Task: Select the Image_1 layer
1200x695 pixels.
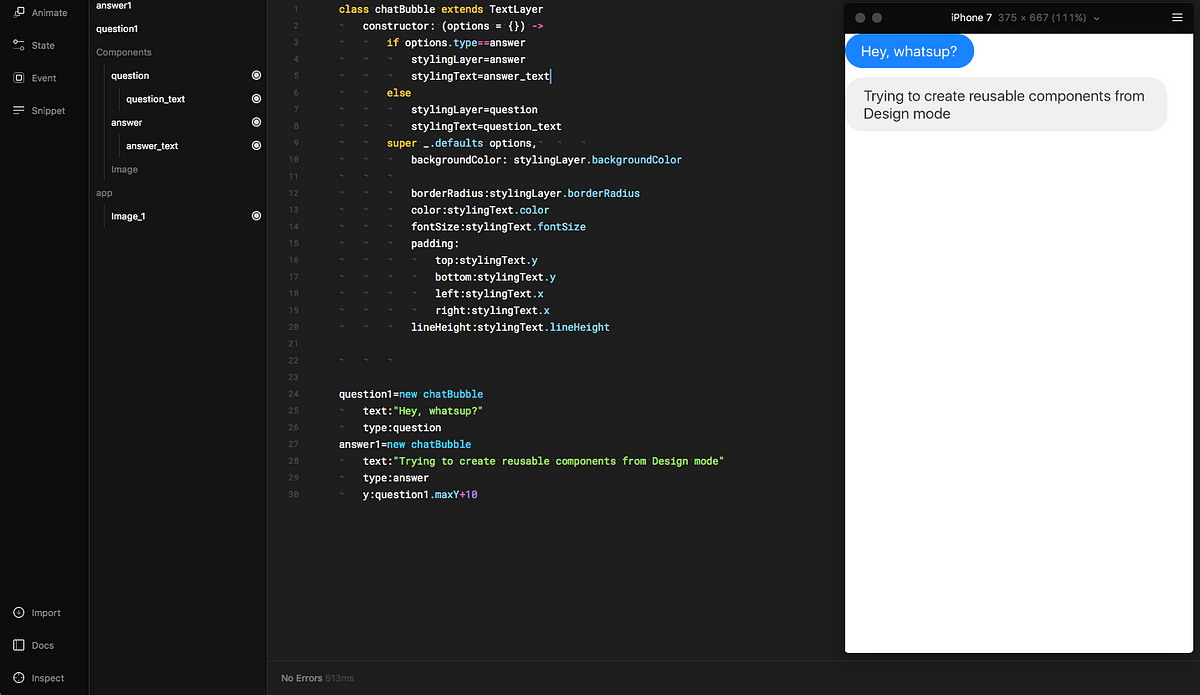Action: click(x=128, y=216)
